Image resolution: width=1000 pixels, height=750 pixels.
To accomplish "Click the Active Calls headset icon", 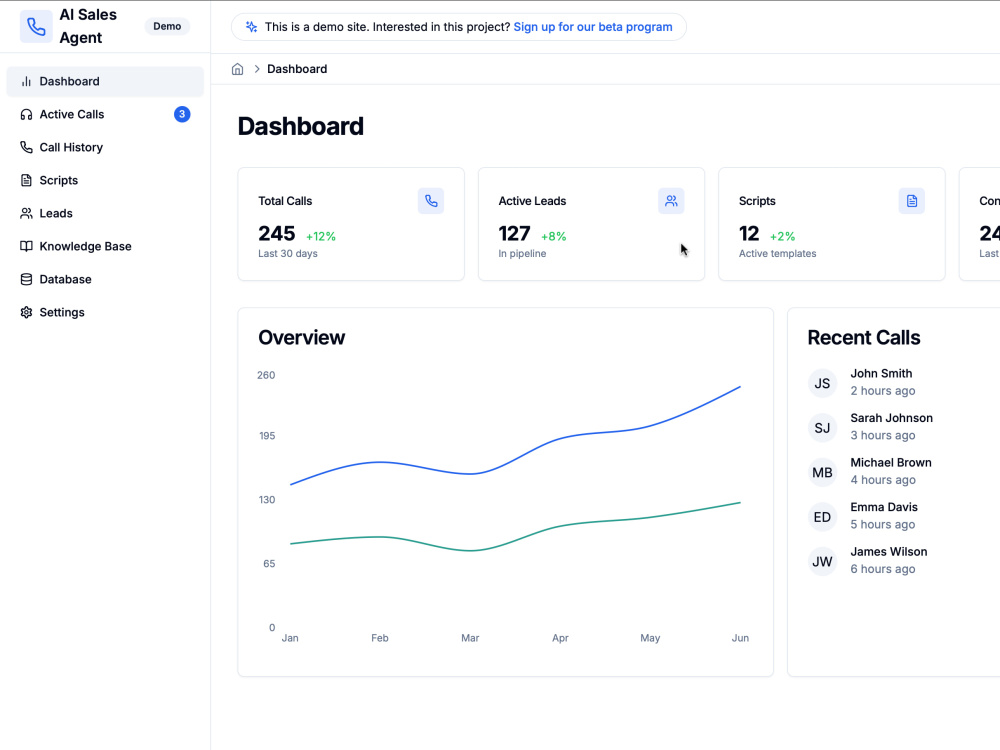I will (26, 114).
